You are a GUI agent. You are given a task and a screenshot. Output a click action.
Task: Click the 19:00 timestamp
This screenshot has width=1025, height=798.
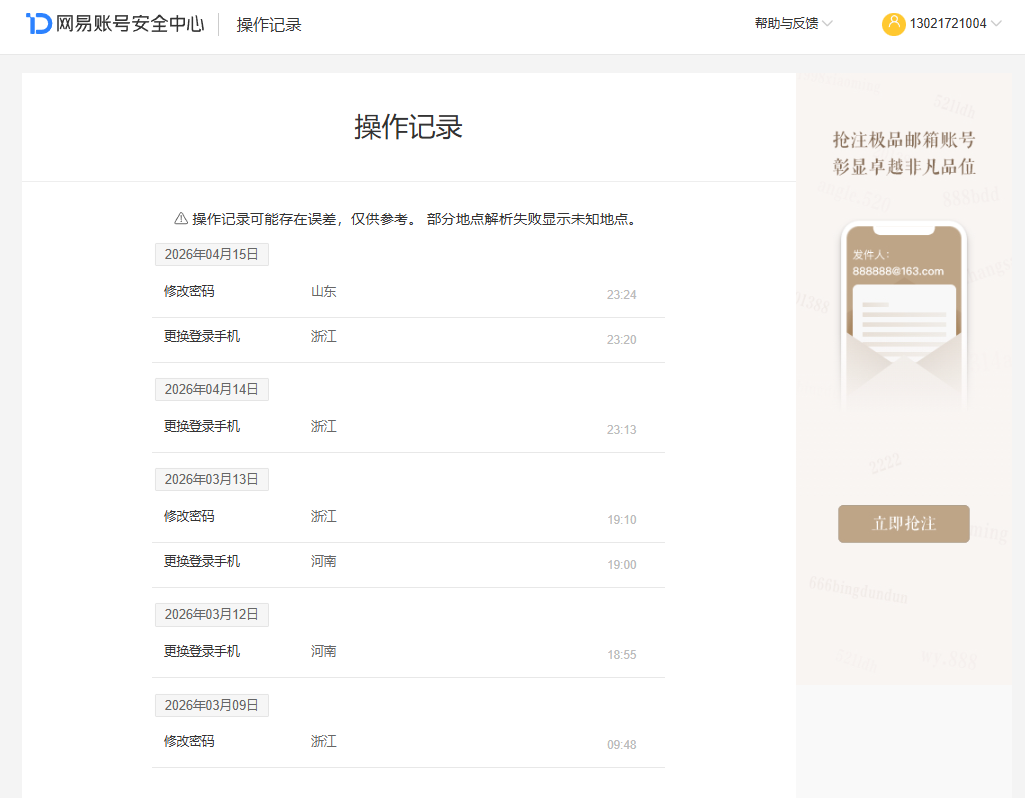pos(622,565)
